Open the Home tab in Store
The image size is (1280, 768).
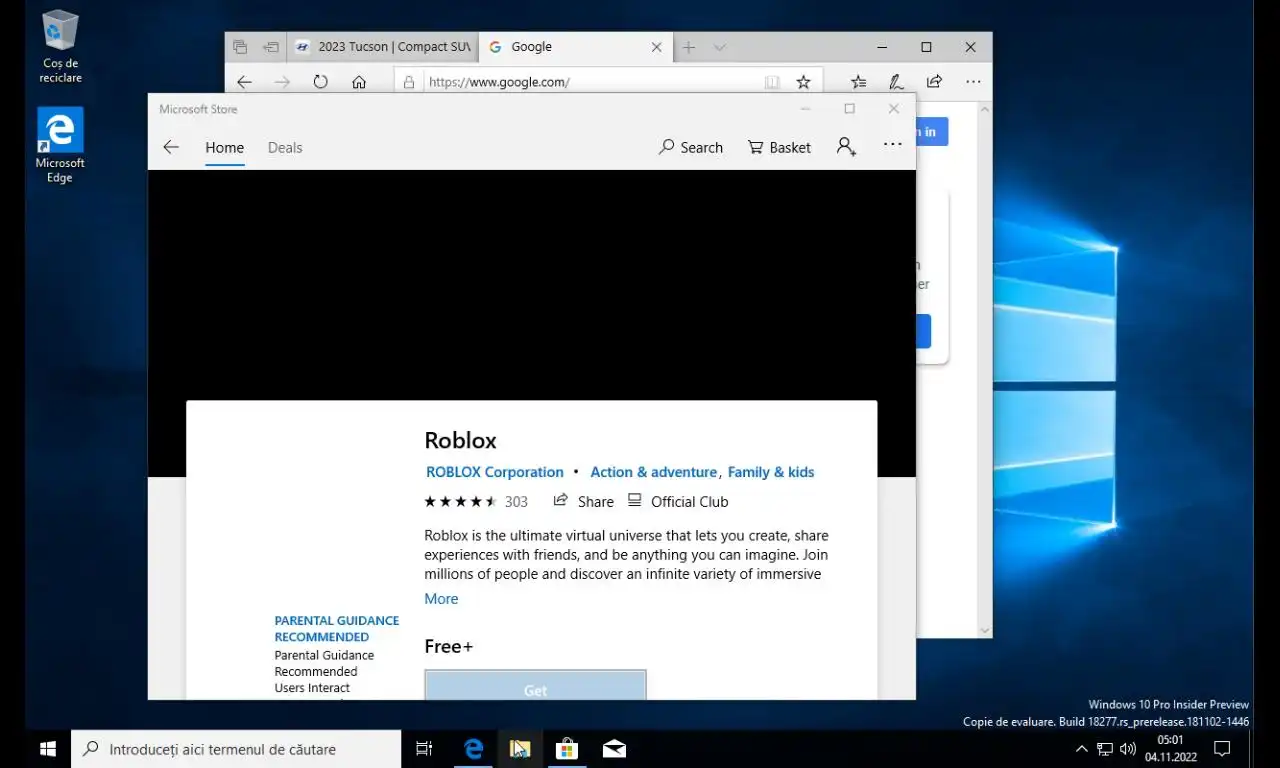224,147
